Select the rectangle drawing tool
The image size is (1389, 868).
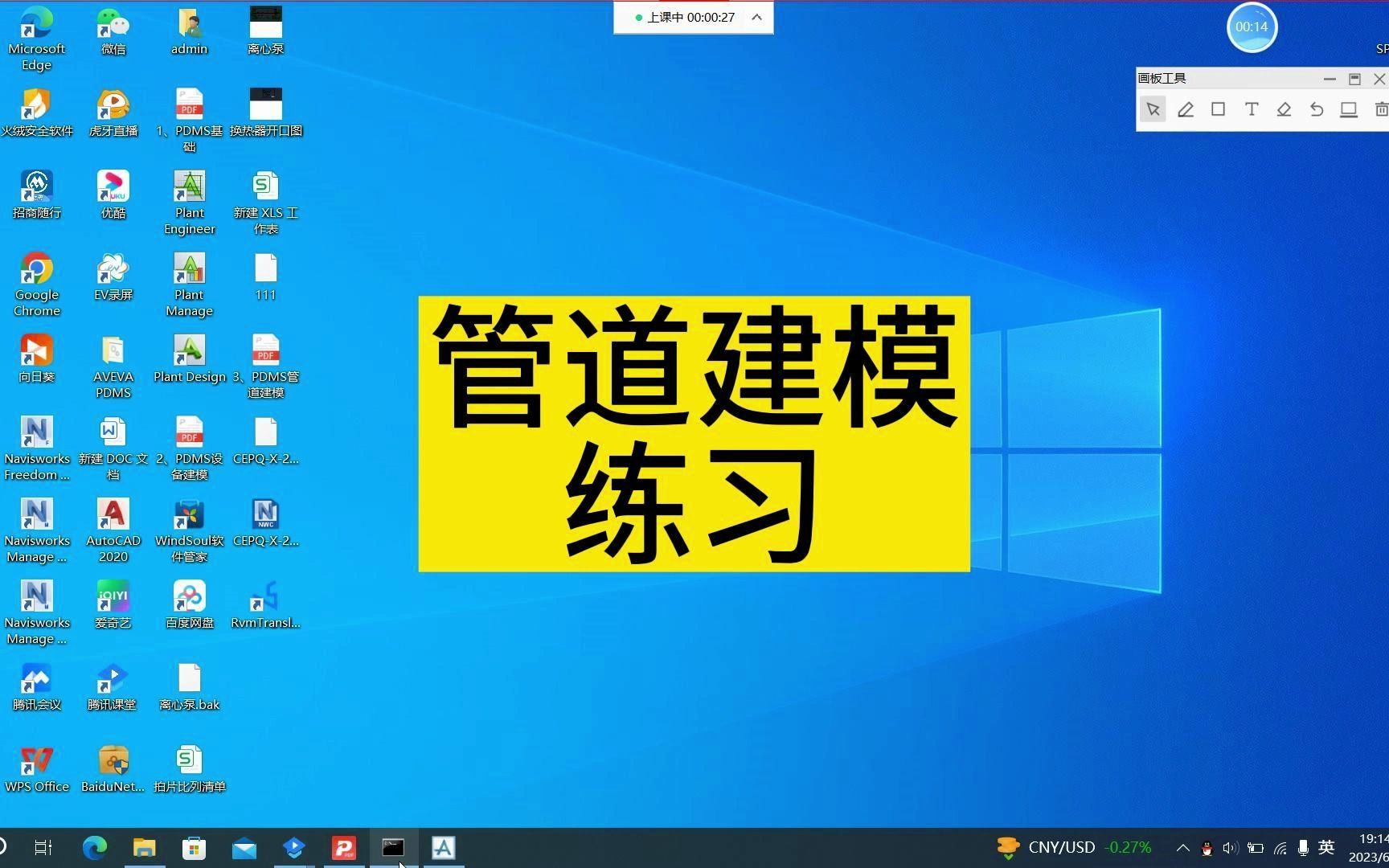1218,108
